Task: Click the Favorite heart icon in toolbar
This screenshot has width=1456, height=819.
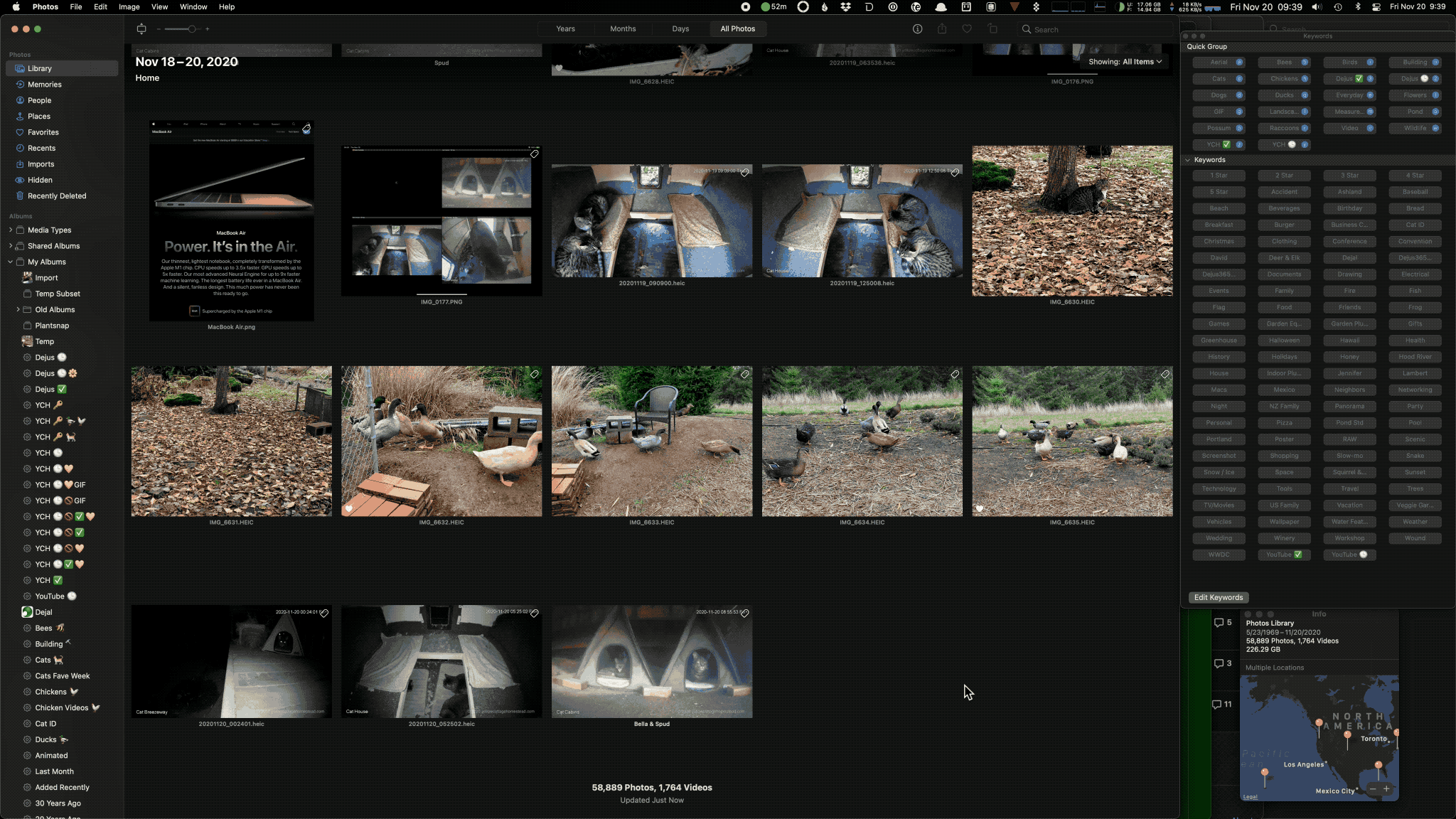Action: (967, 29)
